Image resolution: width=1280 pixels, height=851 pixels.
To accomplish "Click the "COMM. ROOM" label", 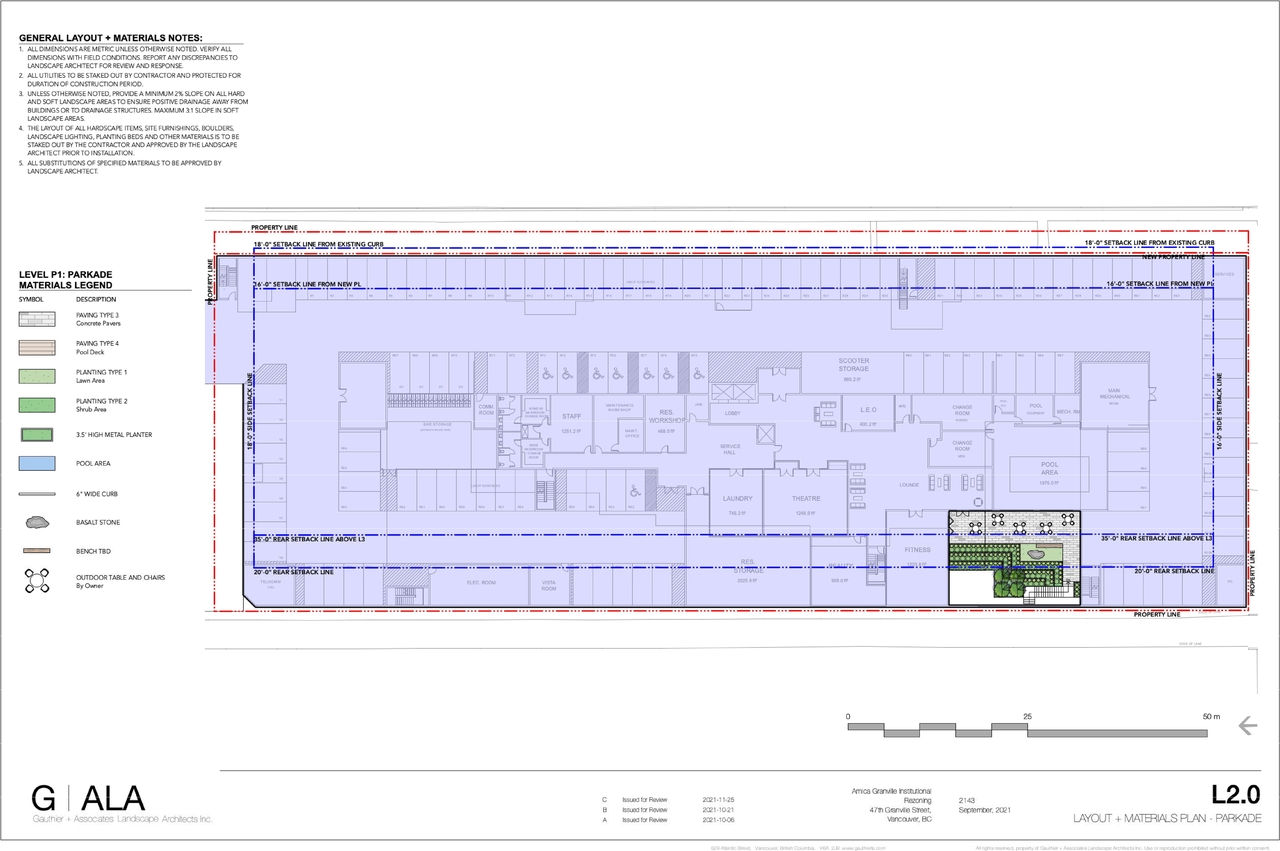I will click(x=486, y=410).
